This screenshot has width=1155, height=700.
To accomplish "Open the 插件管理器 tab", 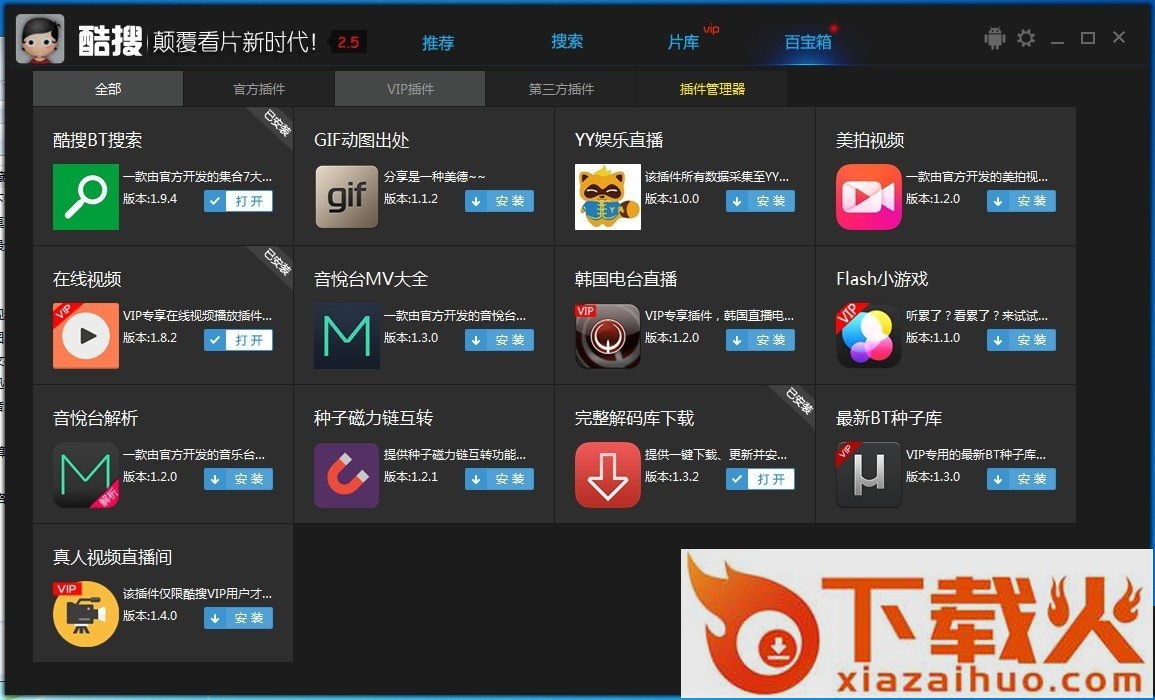I will point(712,88).
